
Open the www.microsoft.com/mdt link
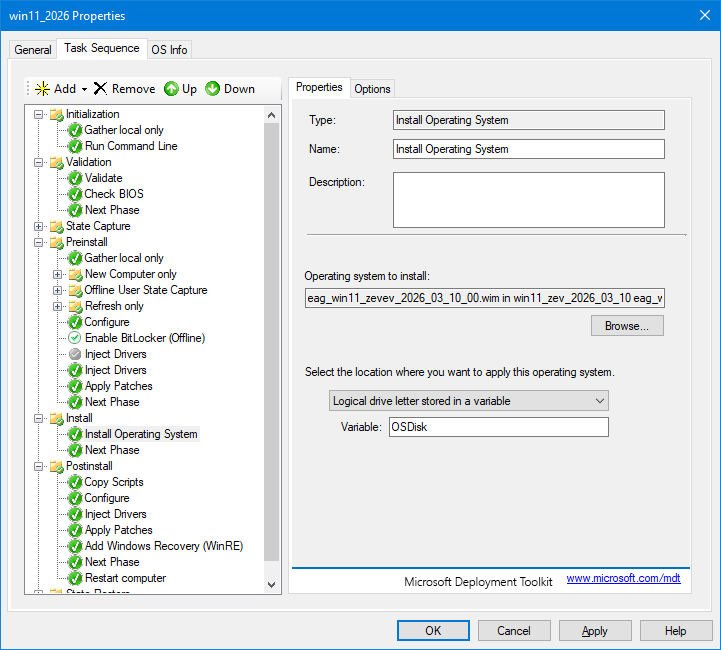pos(623,578)
